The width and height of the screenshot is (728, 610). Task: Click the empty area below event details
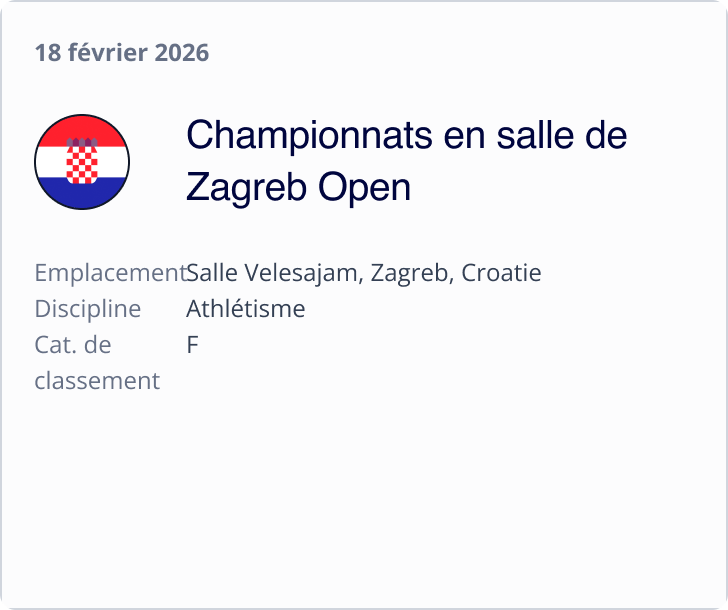point(364,500)
